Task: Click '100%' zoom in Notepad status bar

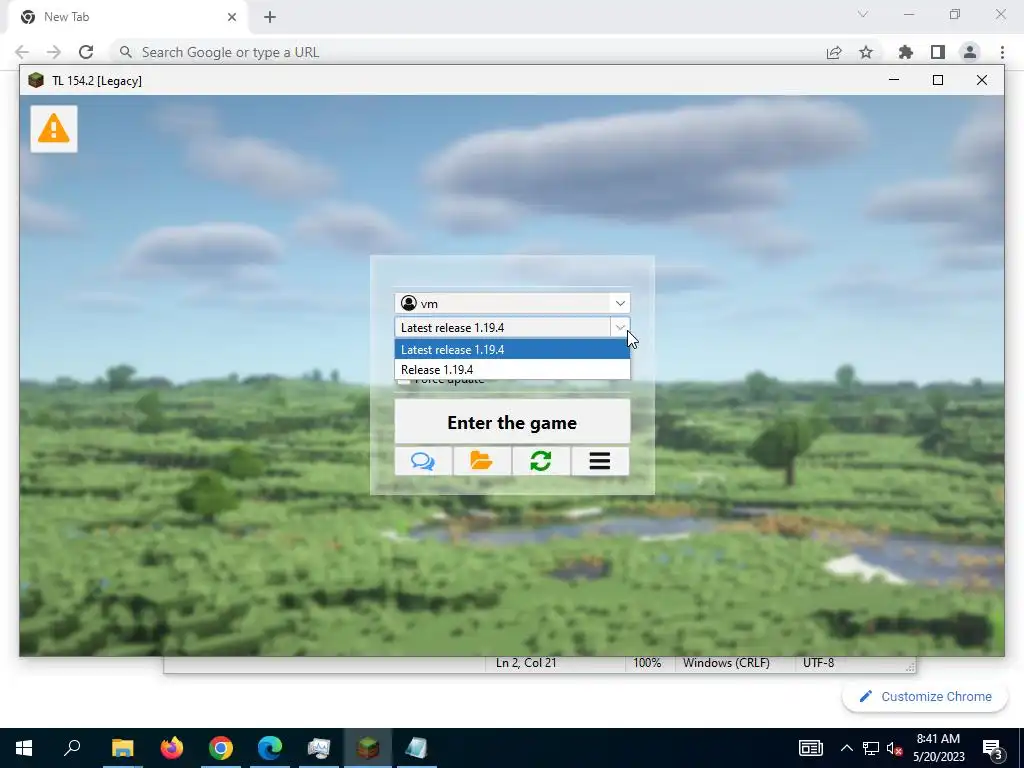Action: [647, 662]
